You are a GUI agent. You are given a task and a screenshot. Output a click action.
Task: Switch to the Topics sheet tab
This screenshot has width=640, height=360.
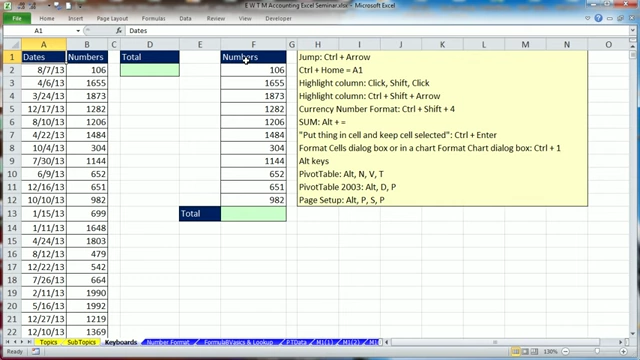click(x=48, y=342)
